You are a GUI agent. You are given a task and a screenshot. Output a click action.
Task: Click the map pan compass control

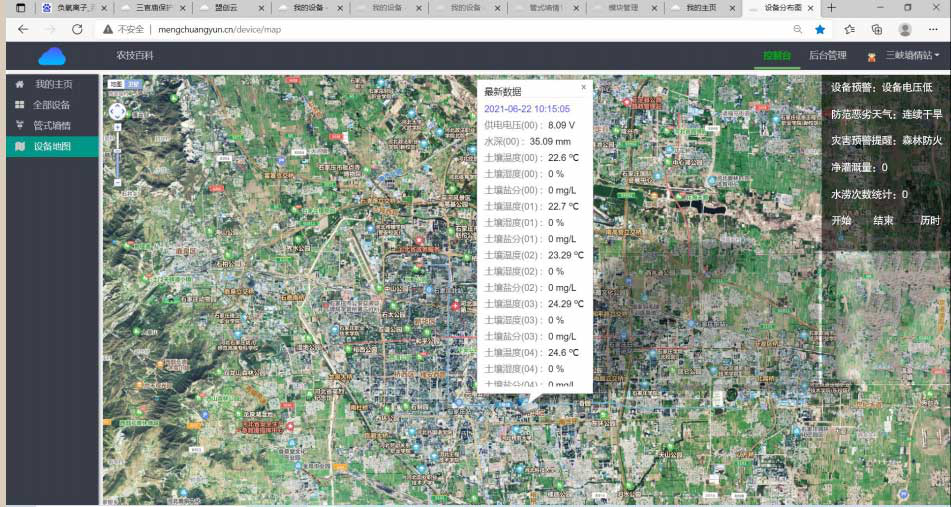click(118, 112)
